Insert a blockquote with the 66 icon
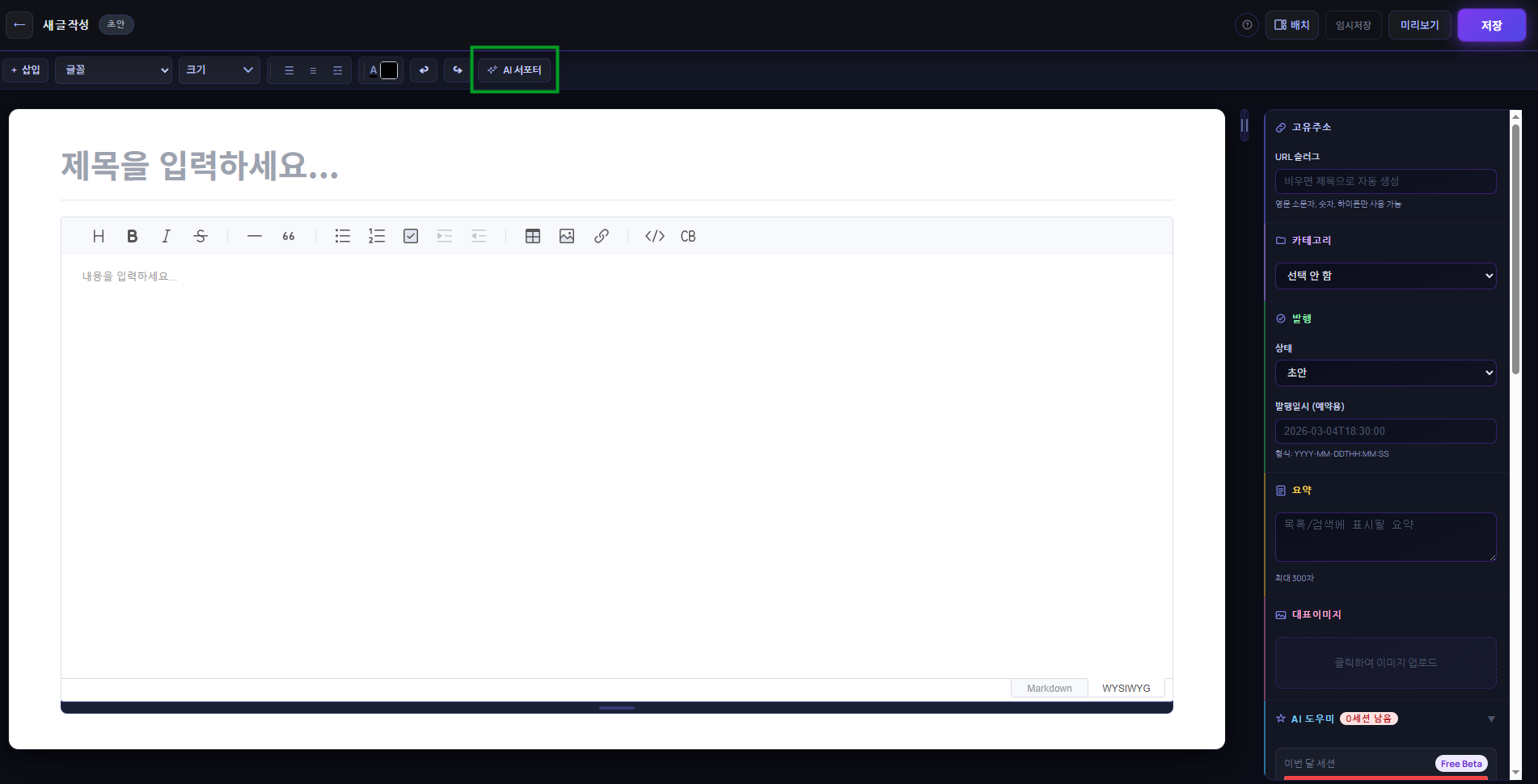 (x=288, y=236)
